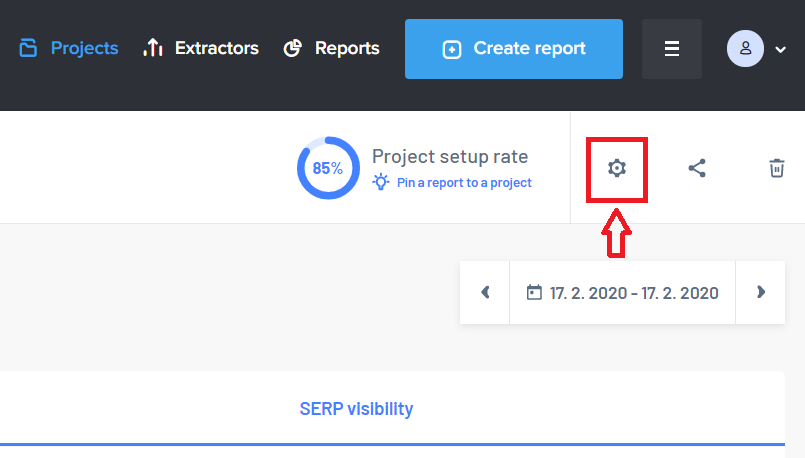Switch to the SERP visibility tab

(x=356, y=409)
